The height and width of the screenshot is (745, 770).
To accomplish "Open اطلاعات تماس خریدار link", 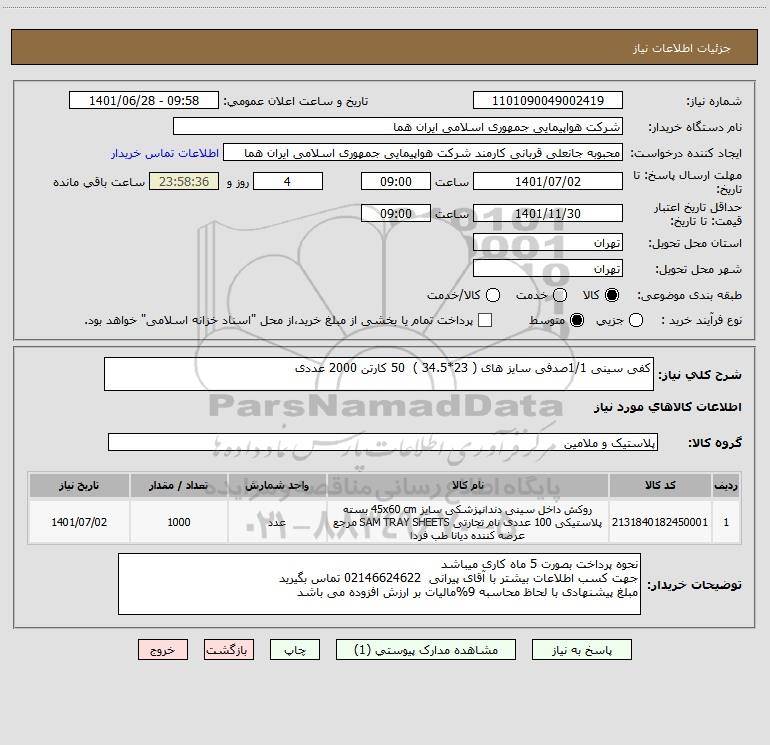I will (x=165, y=153).
